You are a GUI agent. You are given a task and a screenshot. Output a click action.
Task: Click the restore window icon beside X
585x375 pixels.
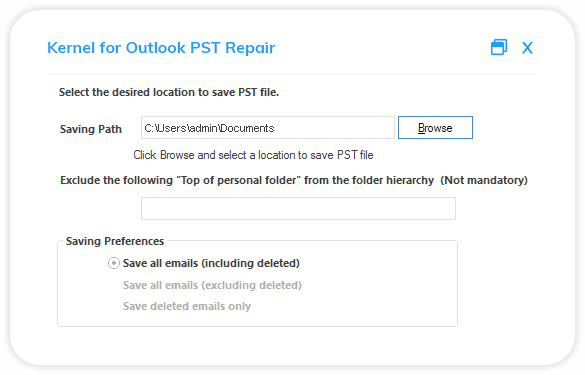click(499, 47)
